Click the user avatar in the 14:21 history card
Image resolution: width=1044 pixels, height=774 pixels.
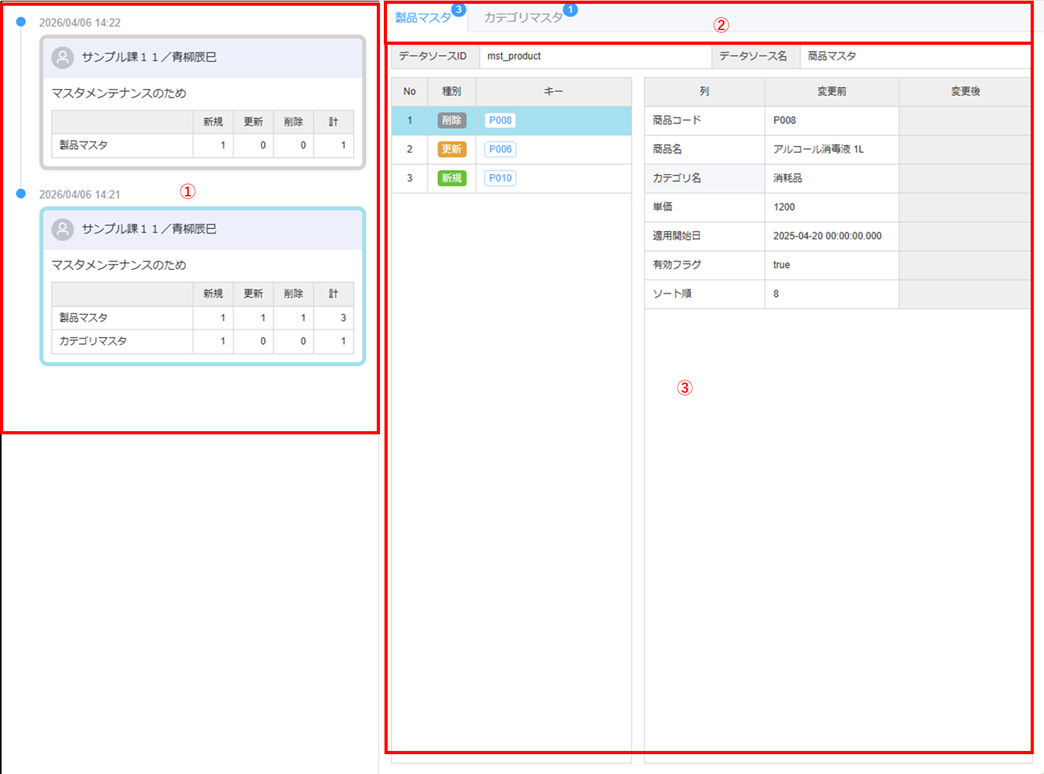tap(63, 230)
